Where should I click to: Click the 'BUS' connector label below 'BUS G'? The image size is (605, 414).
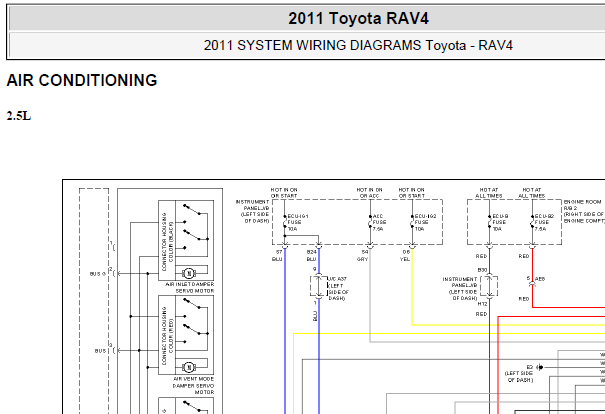pyautogui.click(x=100, y=351)
